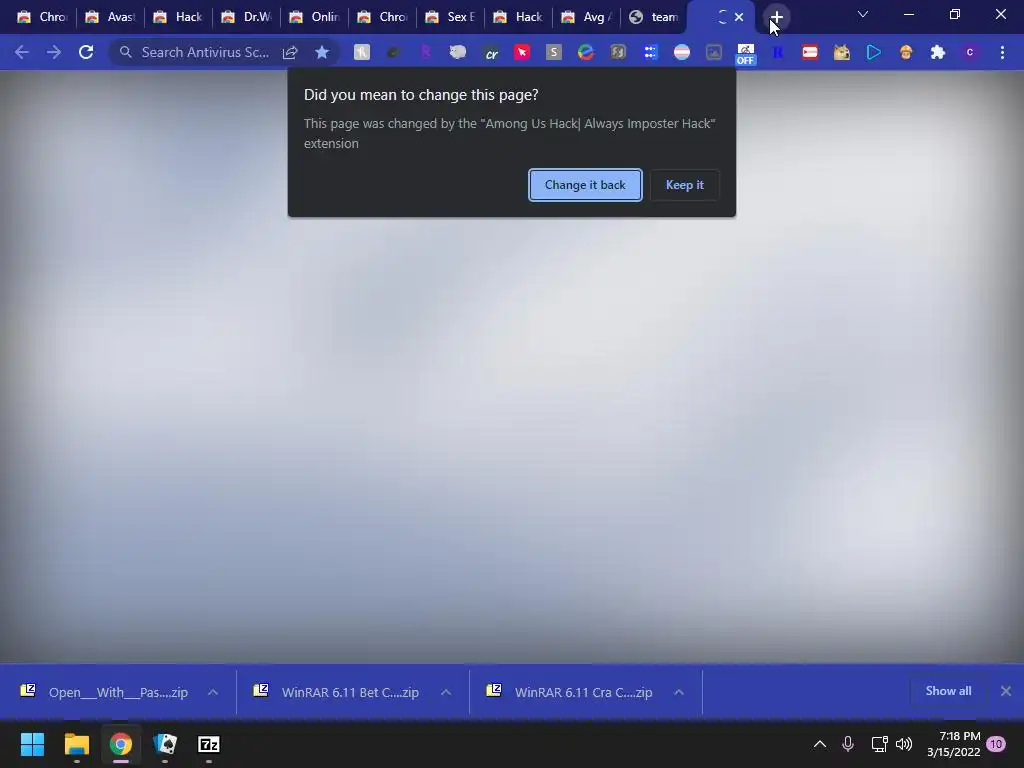Bookmark this page with the star
This screenshot has height=768, width=1024.
(322, 52)
